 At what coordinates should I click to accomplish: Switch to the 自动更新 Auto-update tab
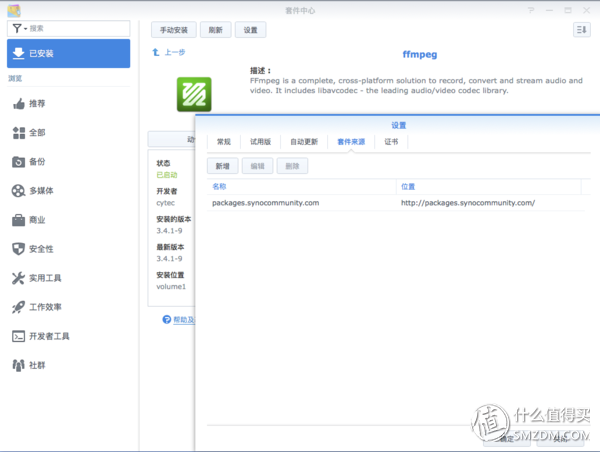[x=304, y=142]
